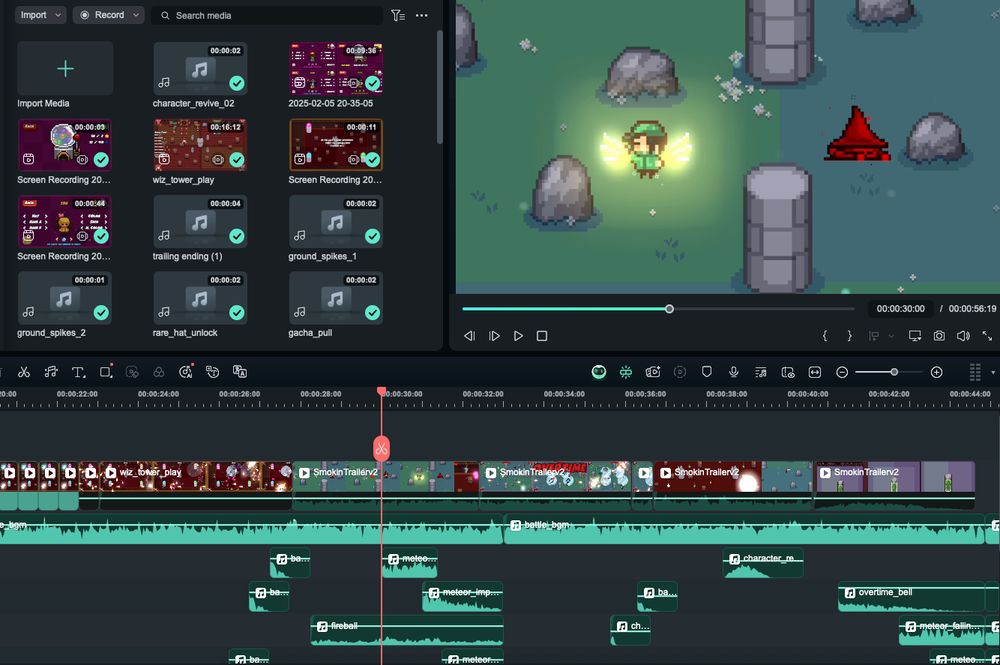Click the media panel vertical scrollbar

(439, 87)
